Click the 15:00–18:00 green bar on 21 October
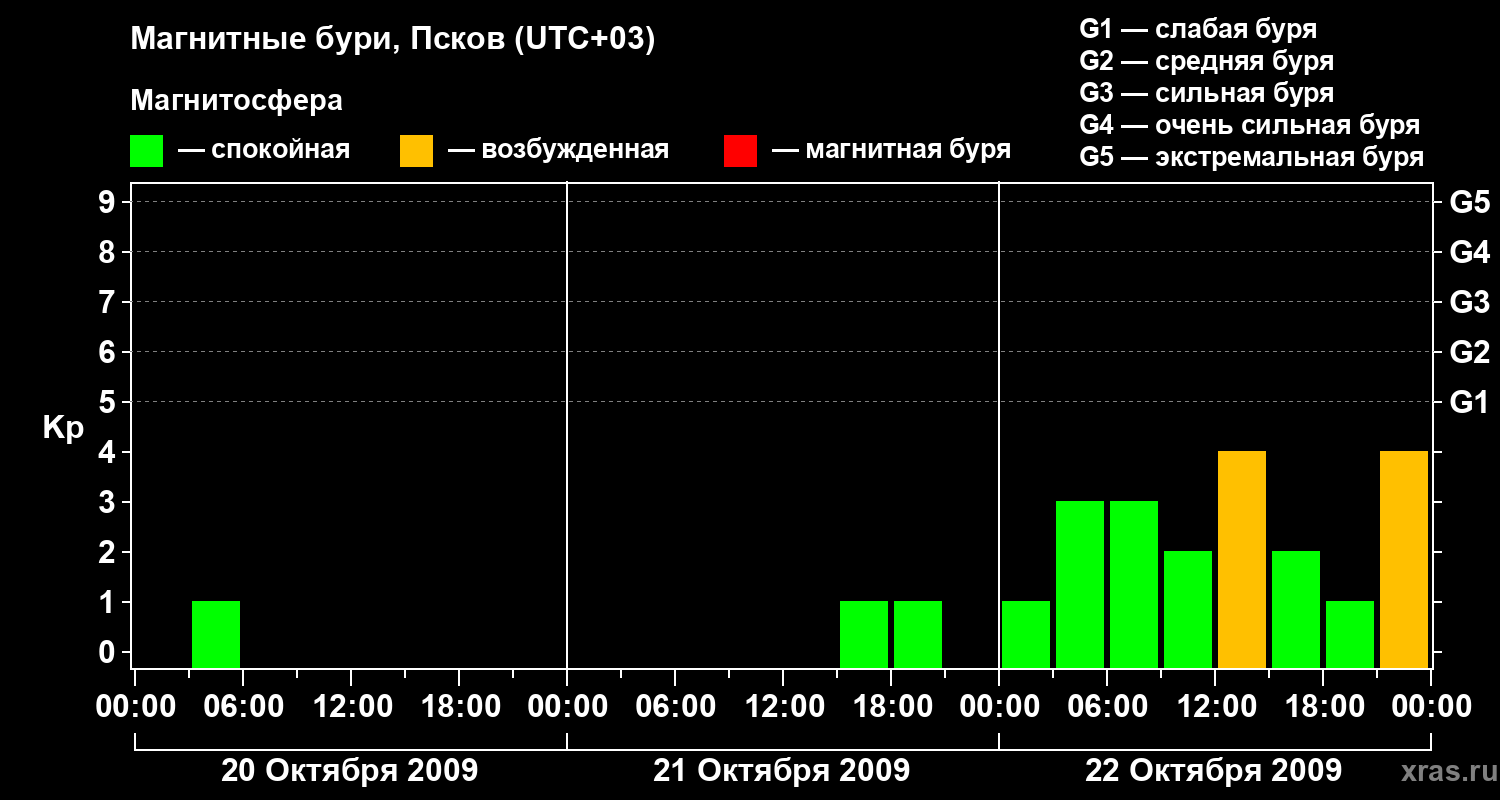This screenshot has width=1500, height=800. point(864,635)
